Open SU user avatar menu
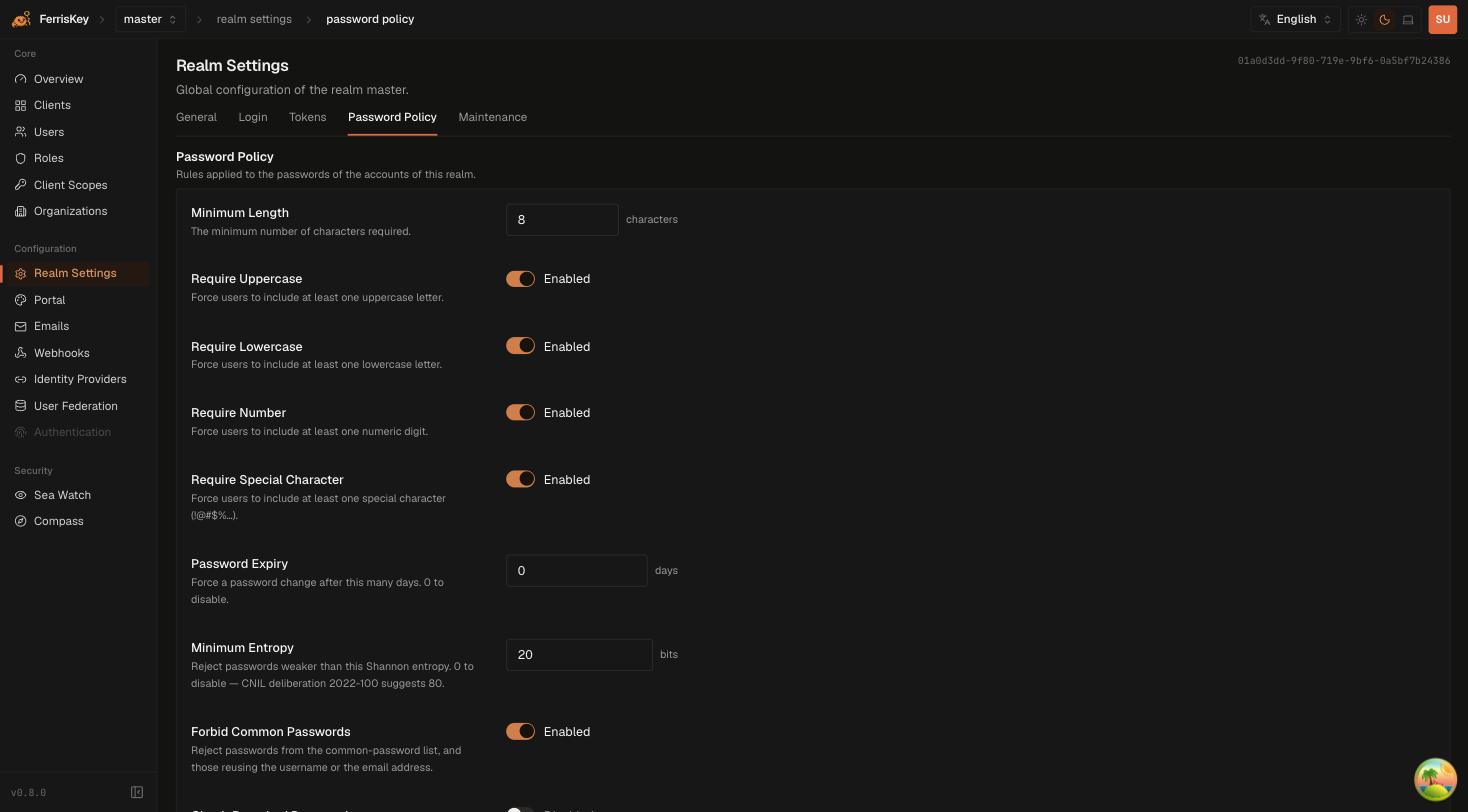The width and height of the screenshot is (1468, 812). (1442, 19)
